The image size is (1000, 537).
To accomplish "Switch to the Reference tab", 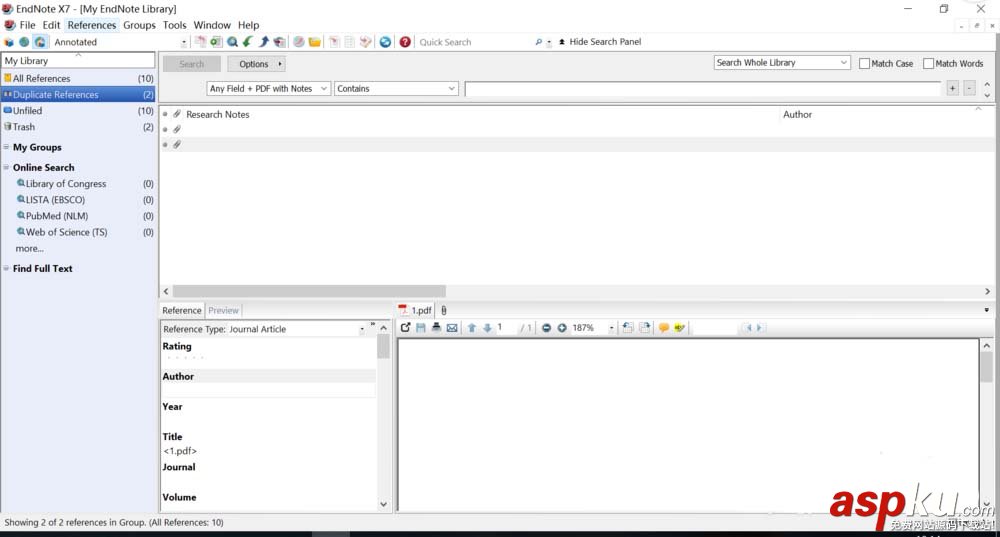I will pyautogui.click(x=182, y=311).
